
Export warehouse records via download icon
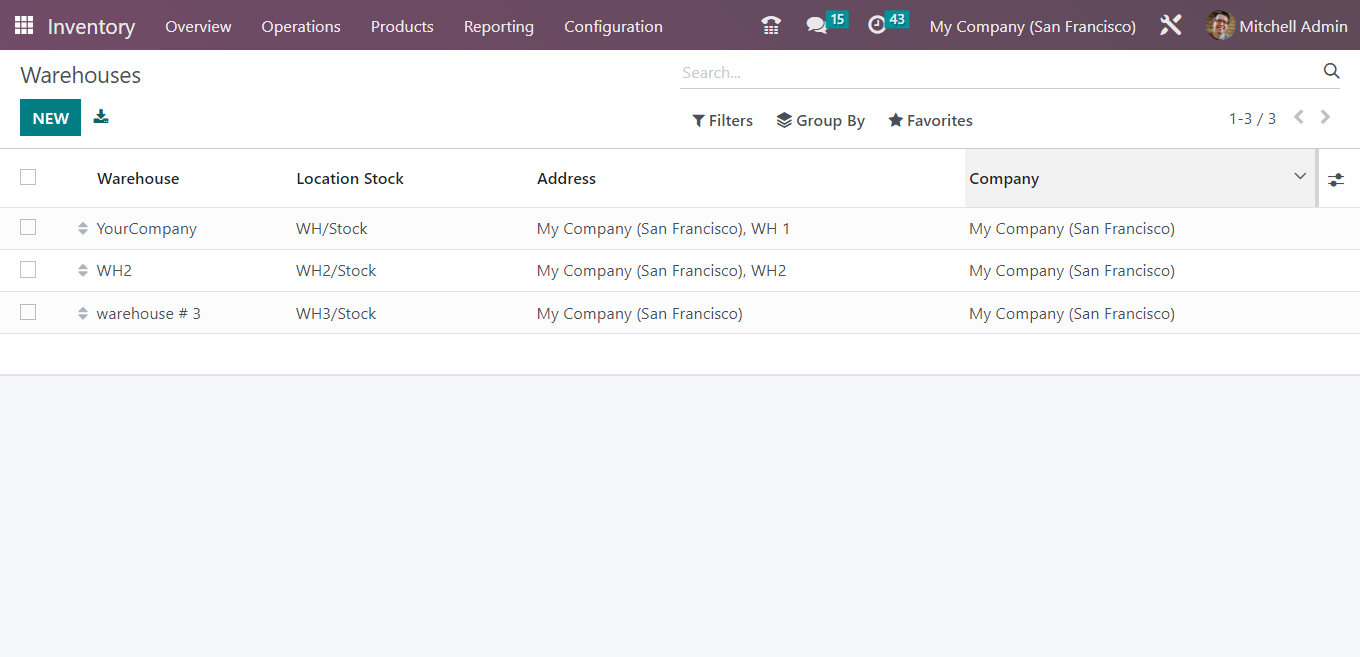100,117
